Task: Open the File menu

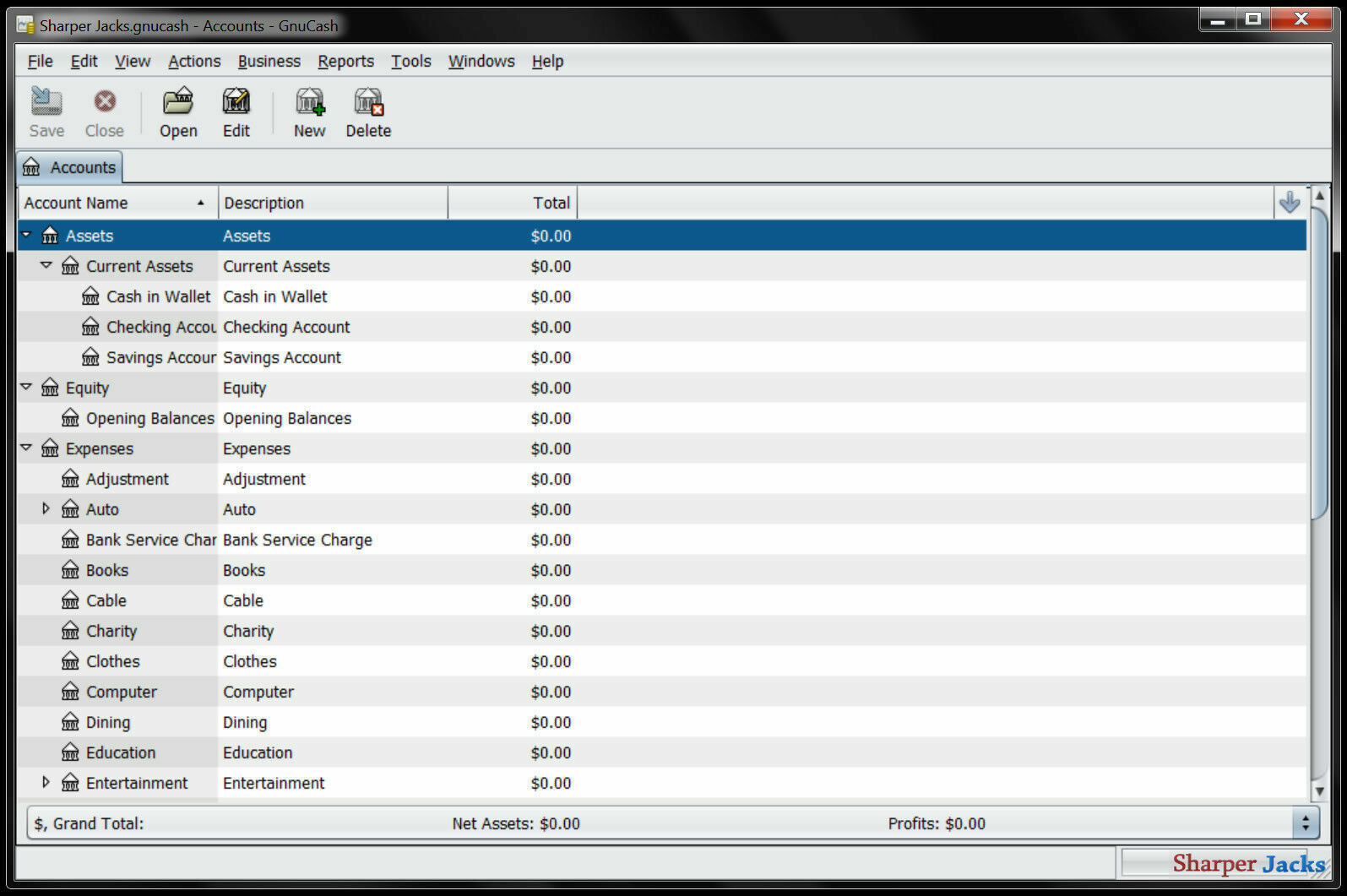Action: pos(40,61)
